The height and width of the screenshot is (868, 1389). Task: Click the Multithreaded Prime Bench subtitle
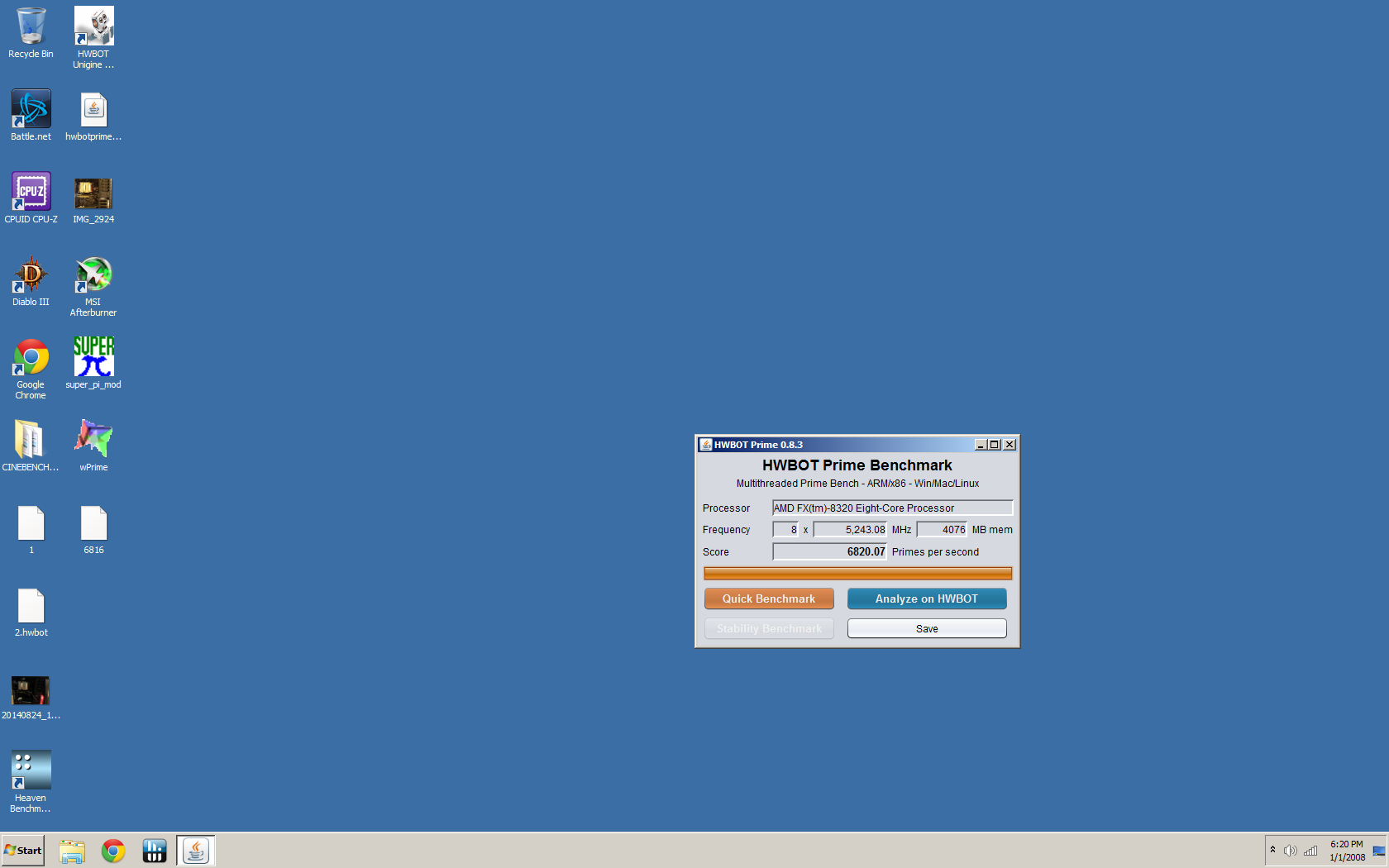[x=857, y=484]
